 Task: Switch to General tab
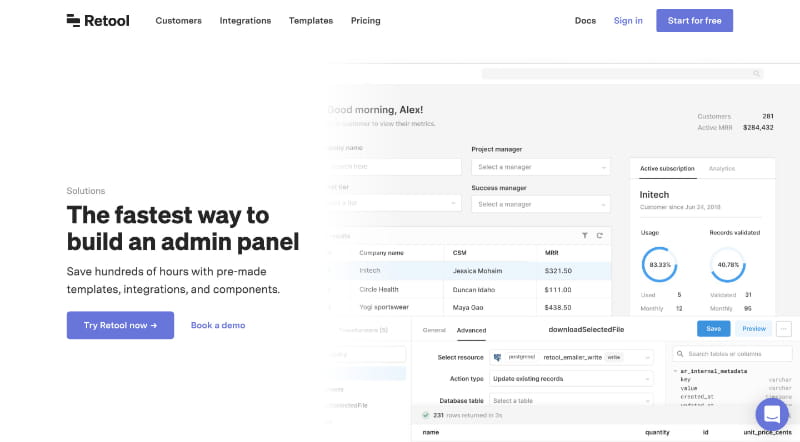(434, 330)
